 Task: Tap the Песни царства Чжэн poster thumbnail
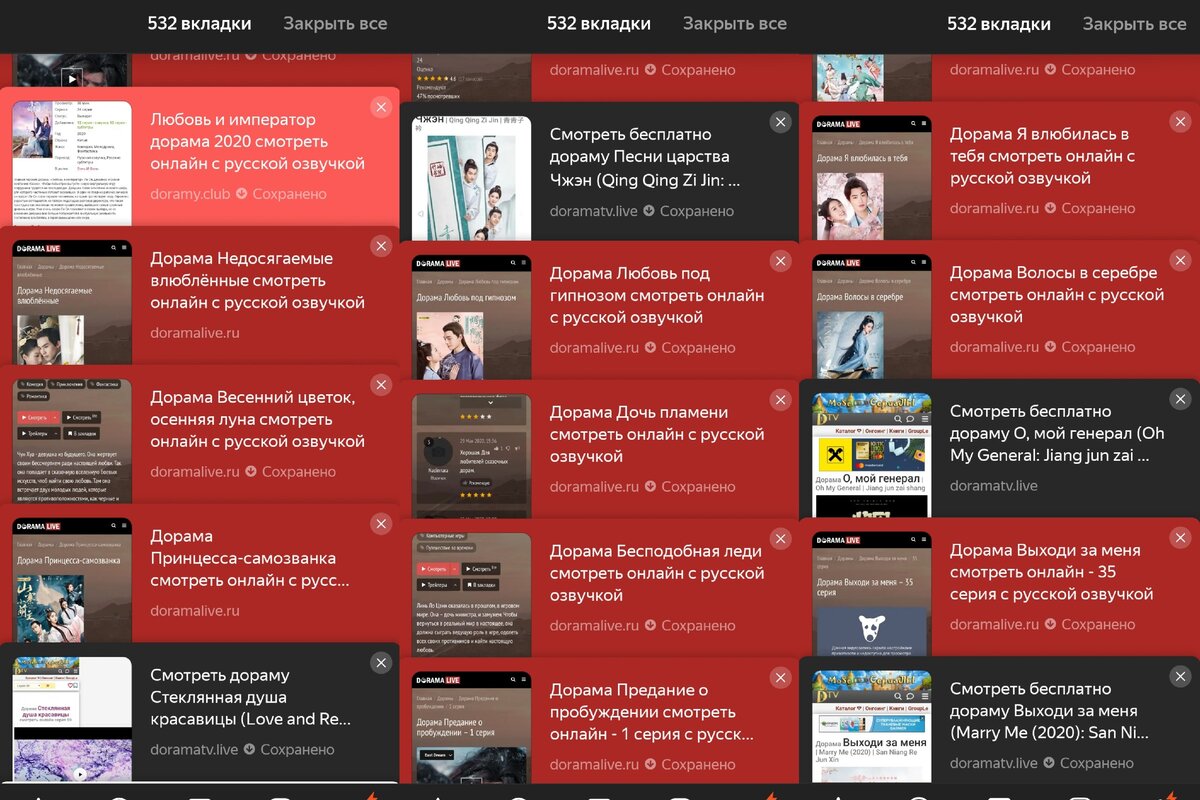[x=472, y=177]
